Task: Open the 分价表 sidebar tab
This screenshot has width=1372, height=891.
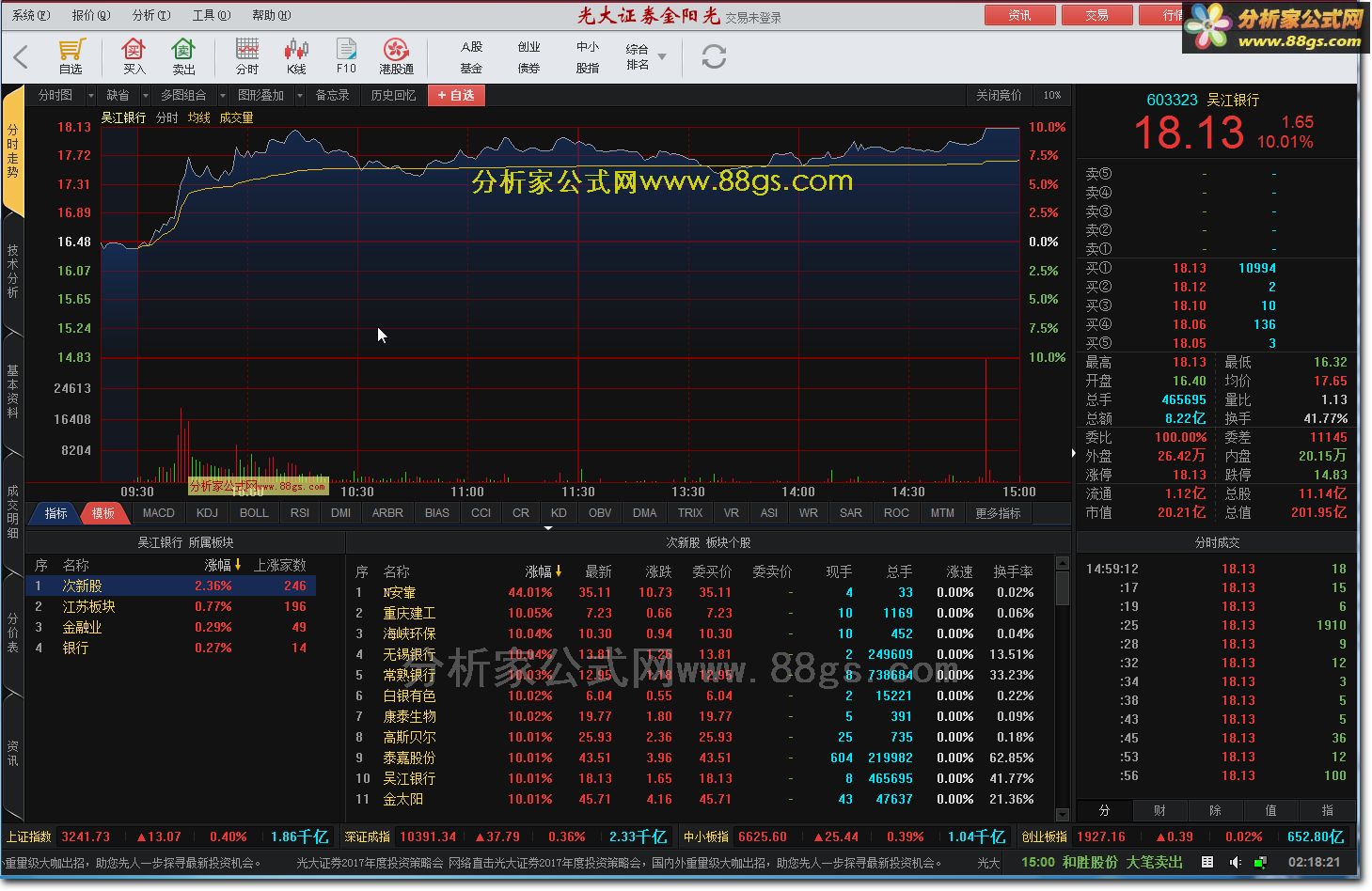Action: (13, 633)
